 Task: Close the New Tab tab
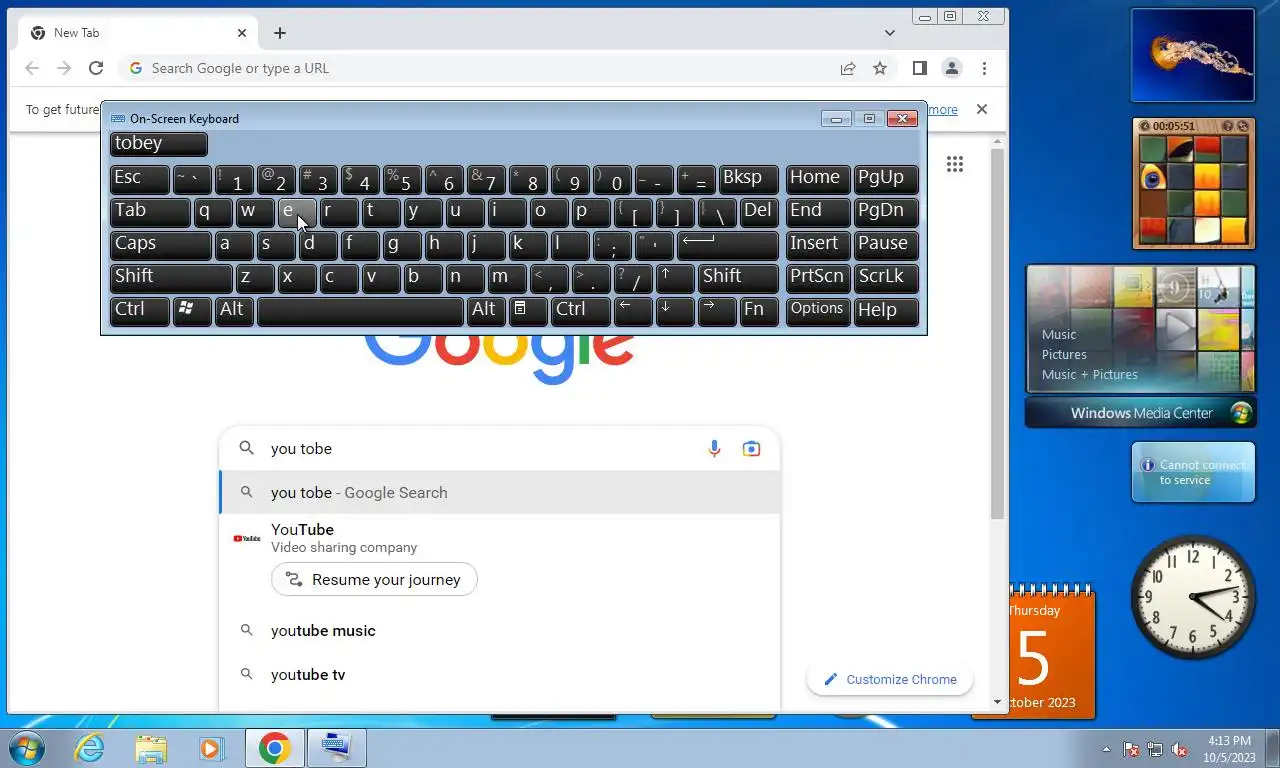[x=242, y=33]
